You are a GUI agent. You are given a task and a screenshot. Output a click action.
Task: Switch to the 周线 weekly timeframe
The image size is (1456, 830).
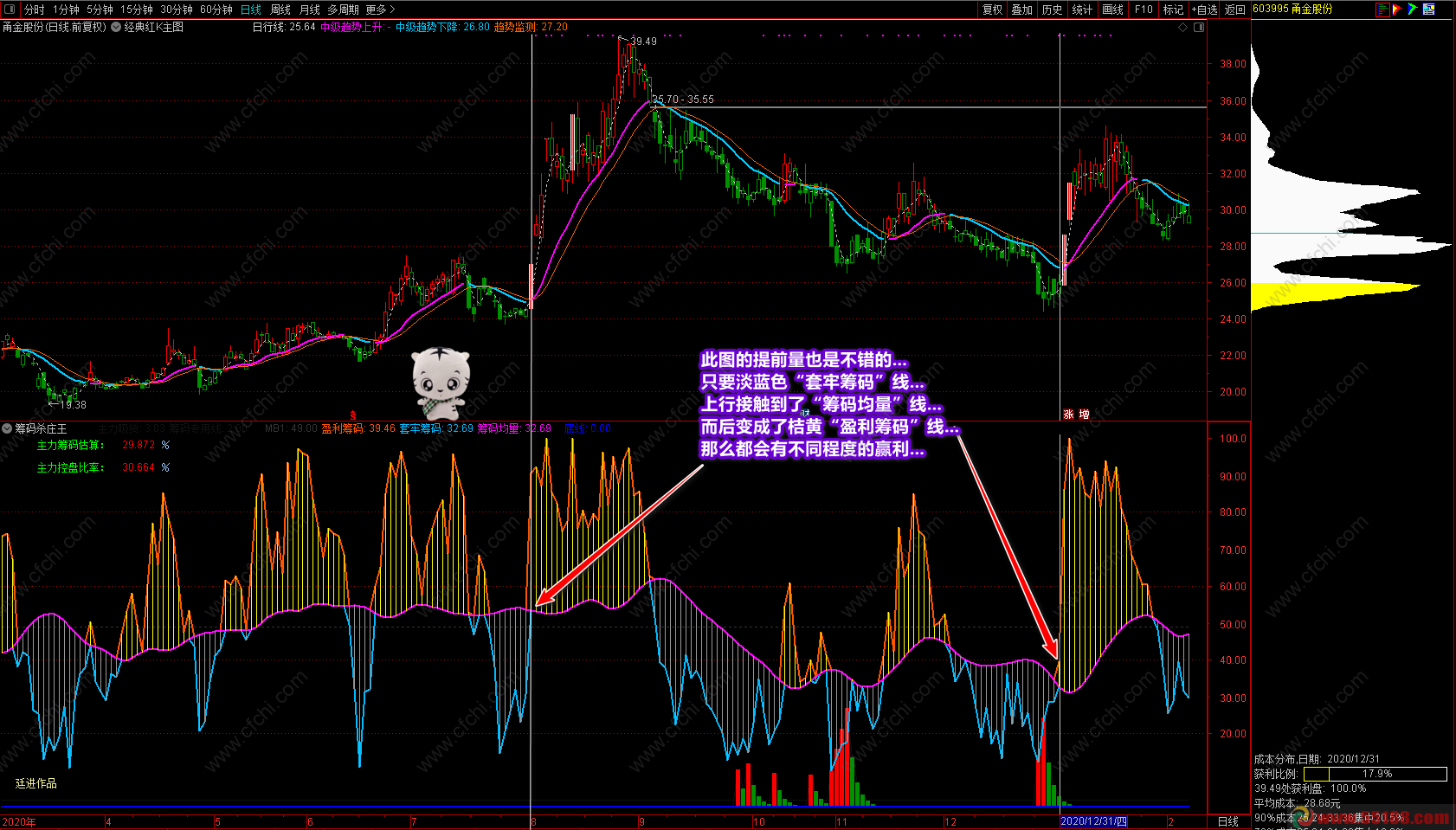(280, 10)
